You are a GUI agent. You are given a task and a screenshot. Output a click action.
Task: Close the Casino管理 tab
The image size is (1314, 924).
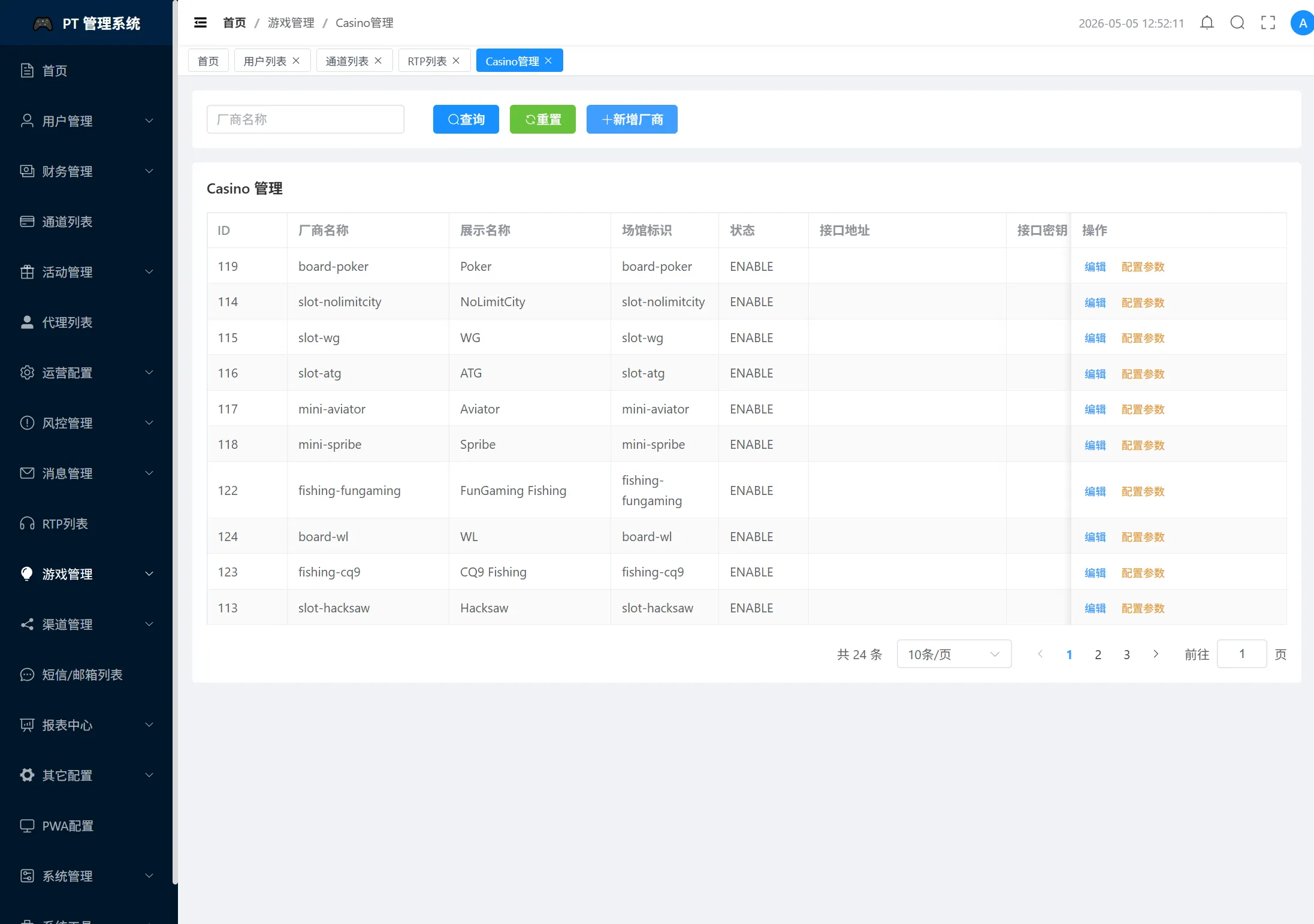[548, 61]
